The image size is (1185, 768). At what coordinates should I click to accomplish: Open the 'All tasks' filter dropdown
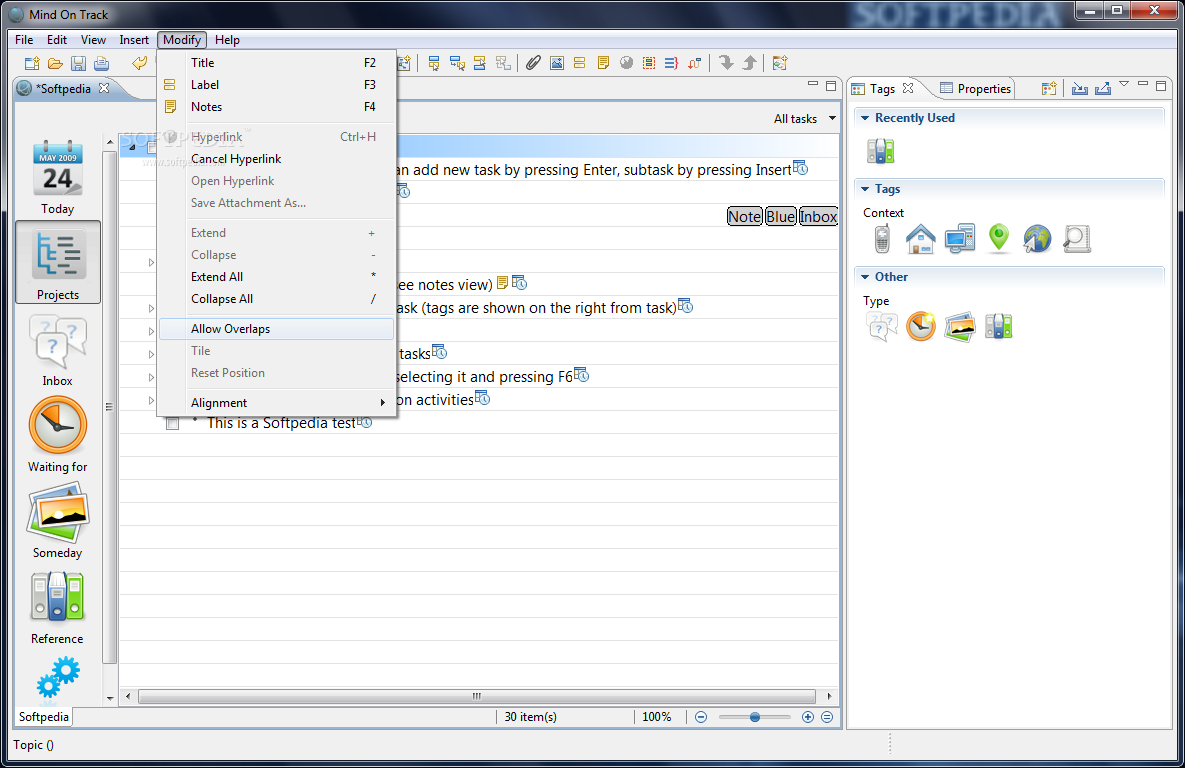tap(804, 119)
